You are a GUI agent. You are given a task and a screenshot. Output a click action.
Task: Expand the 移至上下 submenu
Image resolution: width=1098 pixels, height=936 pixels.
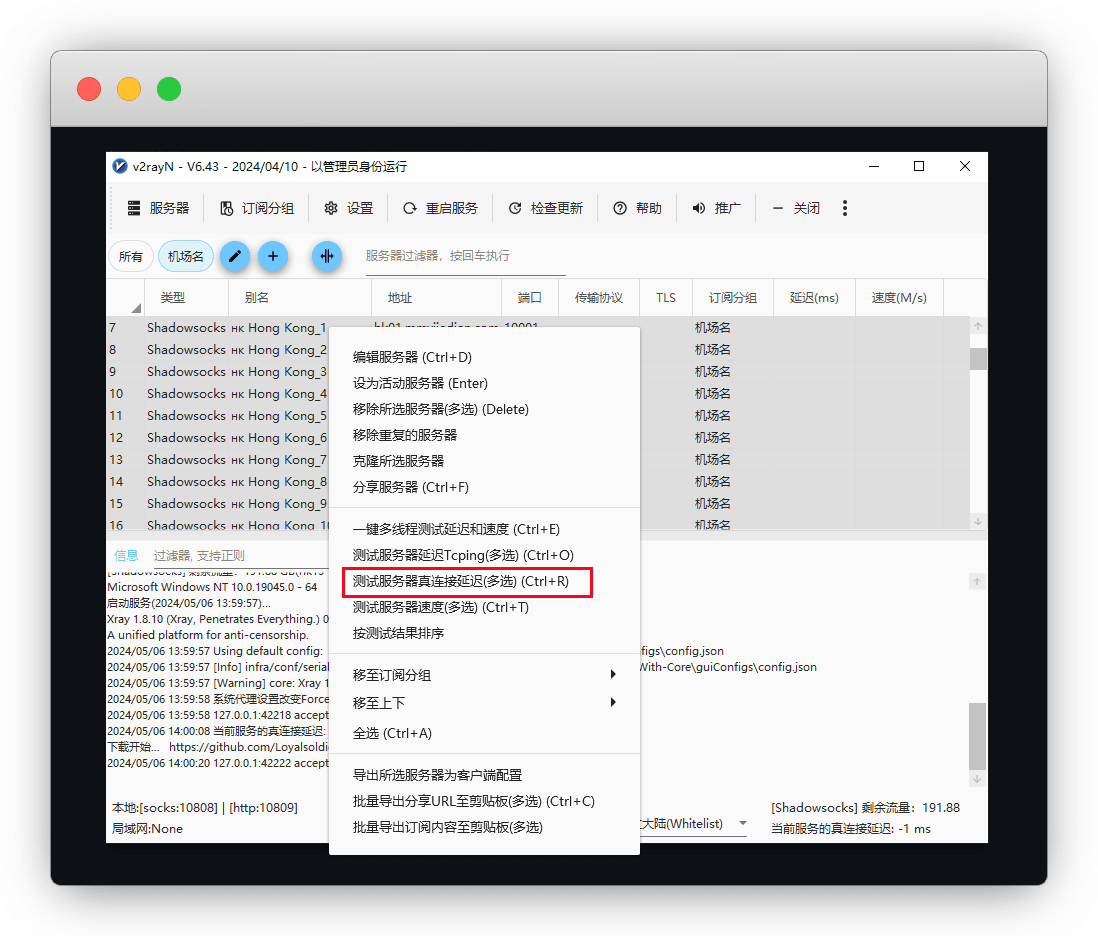point(613,703)
